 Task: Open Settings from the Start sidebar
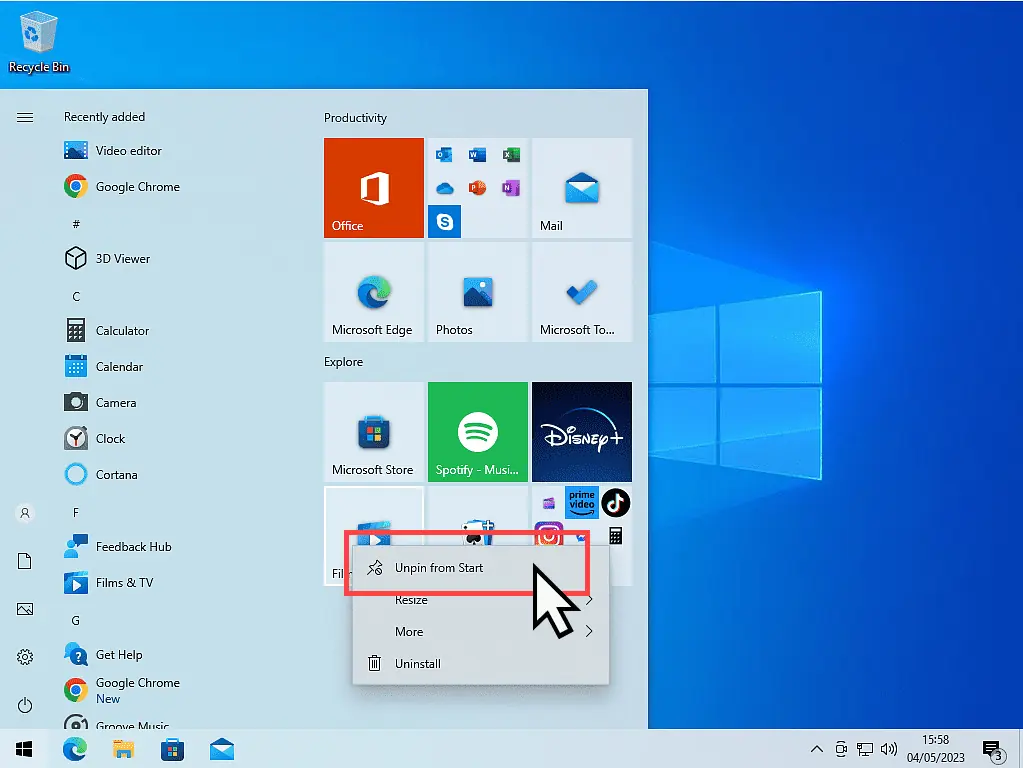tap(24, 657)
